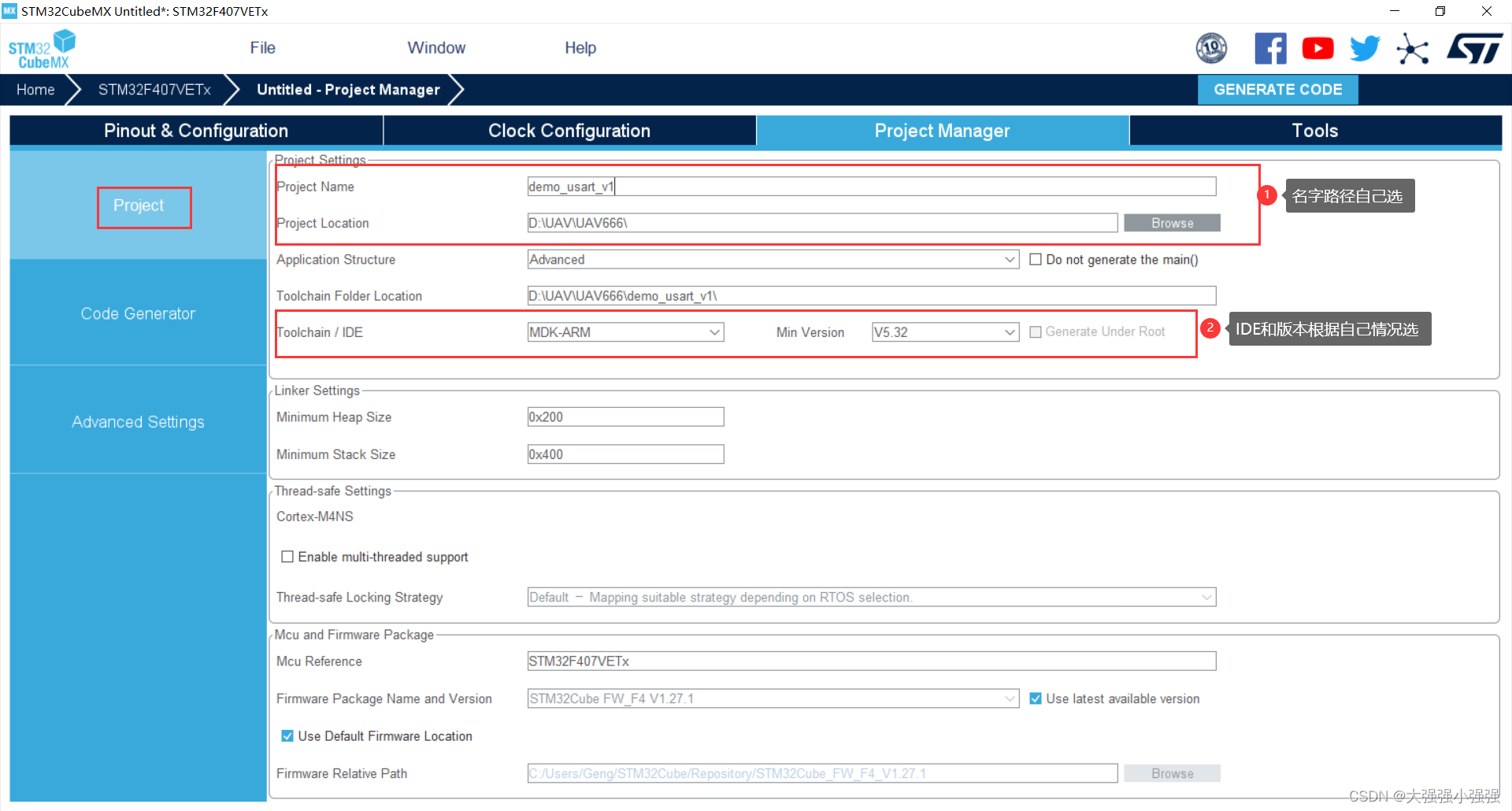Click the Mcu Reference field
The height and width of the screenshot is (811, 1512).
pos(872,661)
